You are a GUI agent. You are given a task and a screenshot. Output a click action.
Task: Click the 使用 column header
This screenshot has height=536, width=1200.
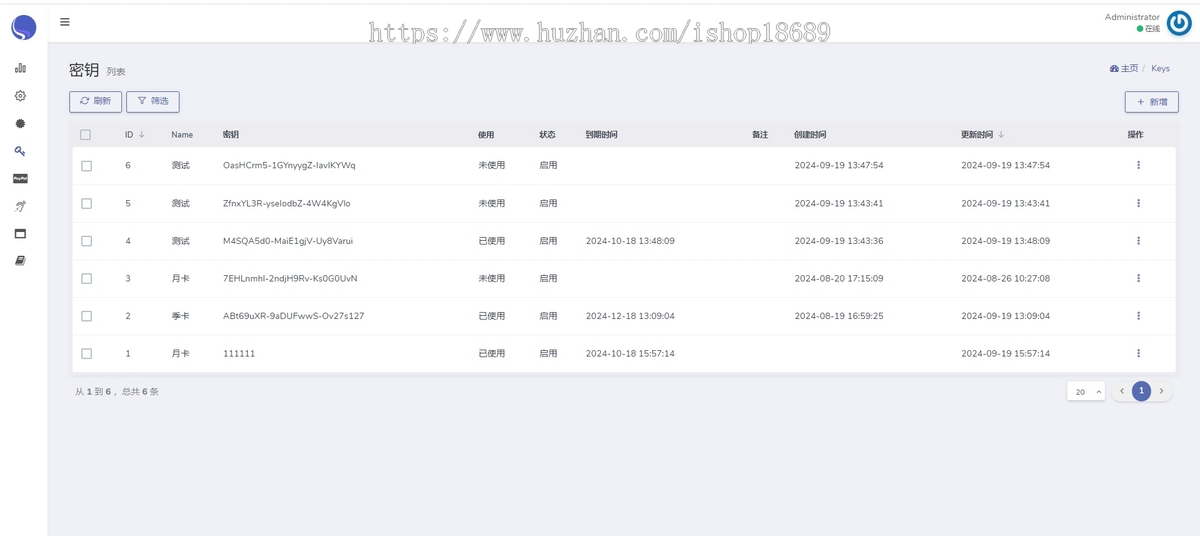486,134
